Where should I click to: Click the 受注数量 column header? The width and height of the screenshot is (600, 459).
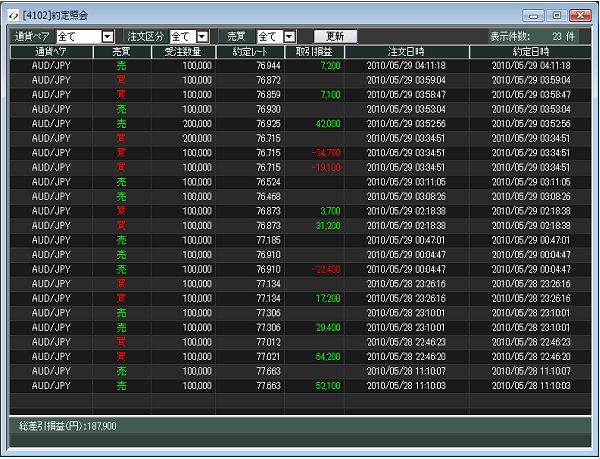[183, 50]
